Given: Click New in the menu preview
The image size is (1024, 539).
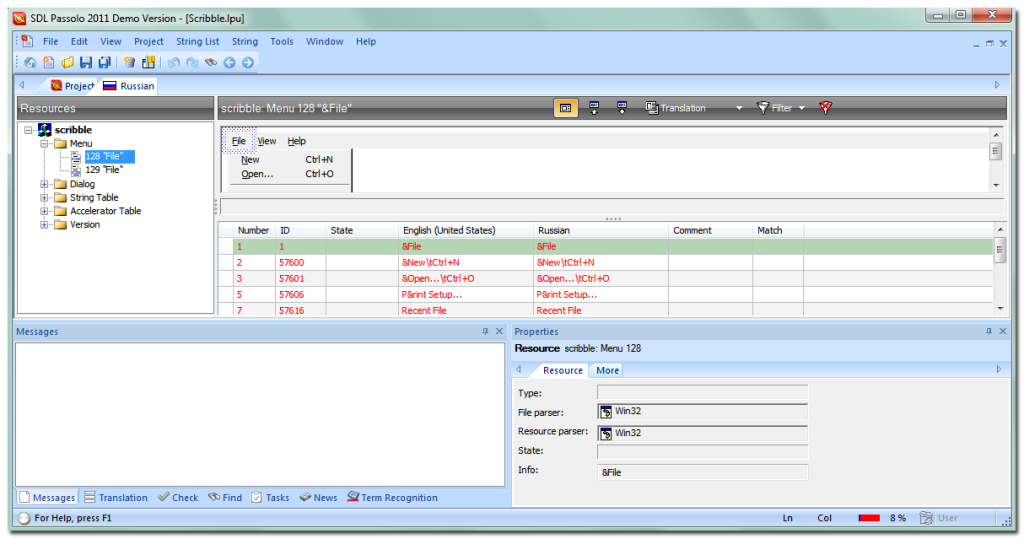Looking at the screenshot, I should pos(250,159).
